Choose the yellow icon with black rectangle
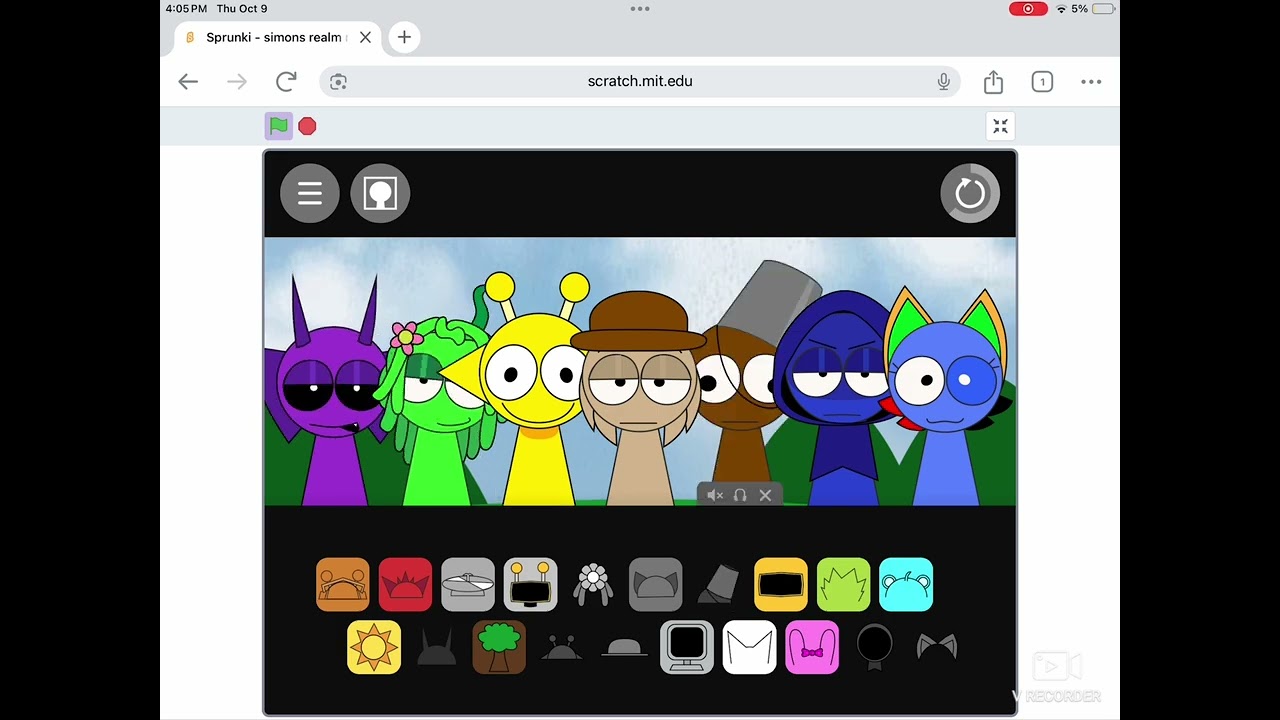The image size is (1280, 720). 781,584
